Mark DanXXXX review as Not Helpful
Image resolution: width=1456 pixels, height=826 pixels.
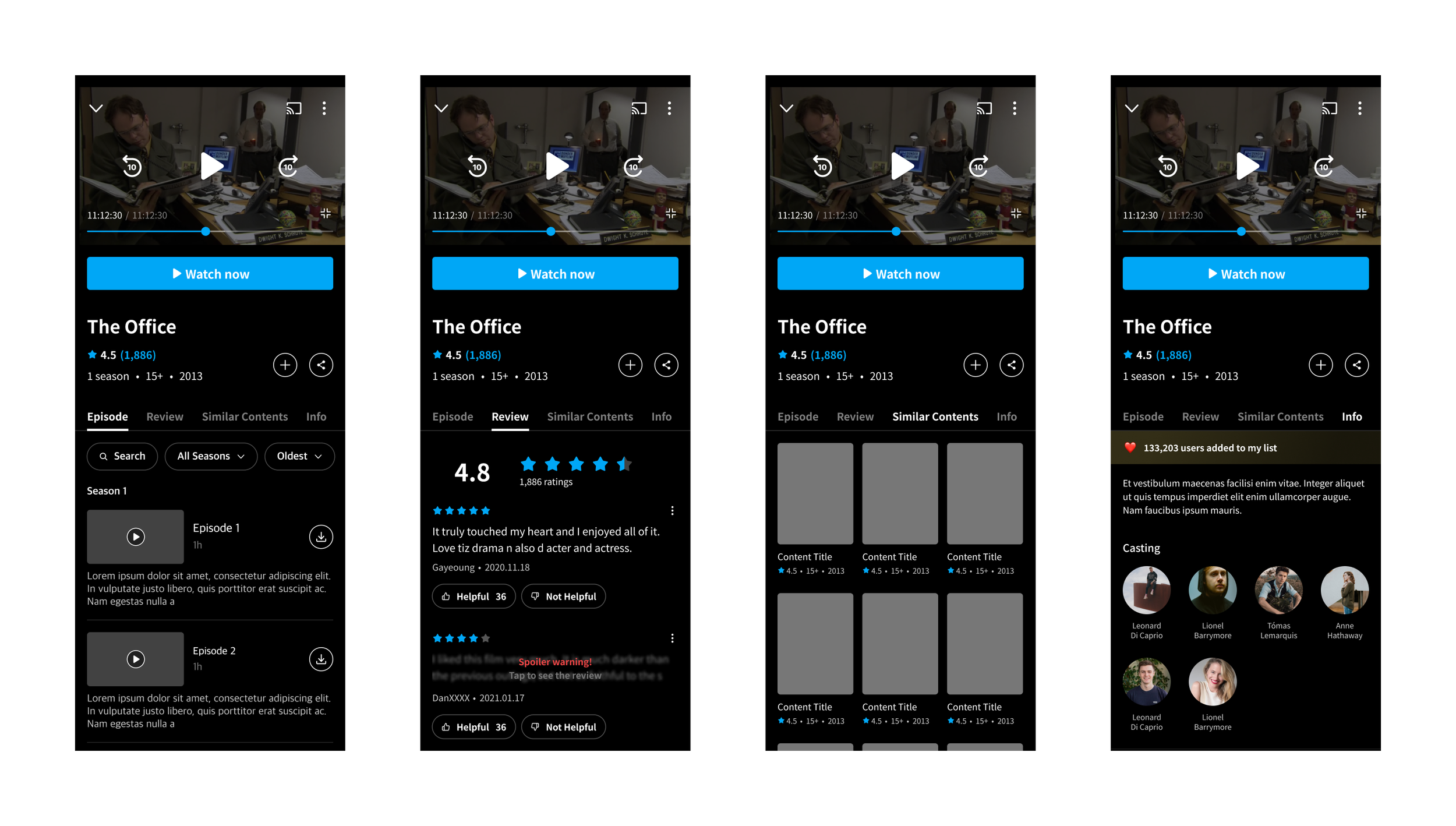pos(563,727)
